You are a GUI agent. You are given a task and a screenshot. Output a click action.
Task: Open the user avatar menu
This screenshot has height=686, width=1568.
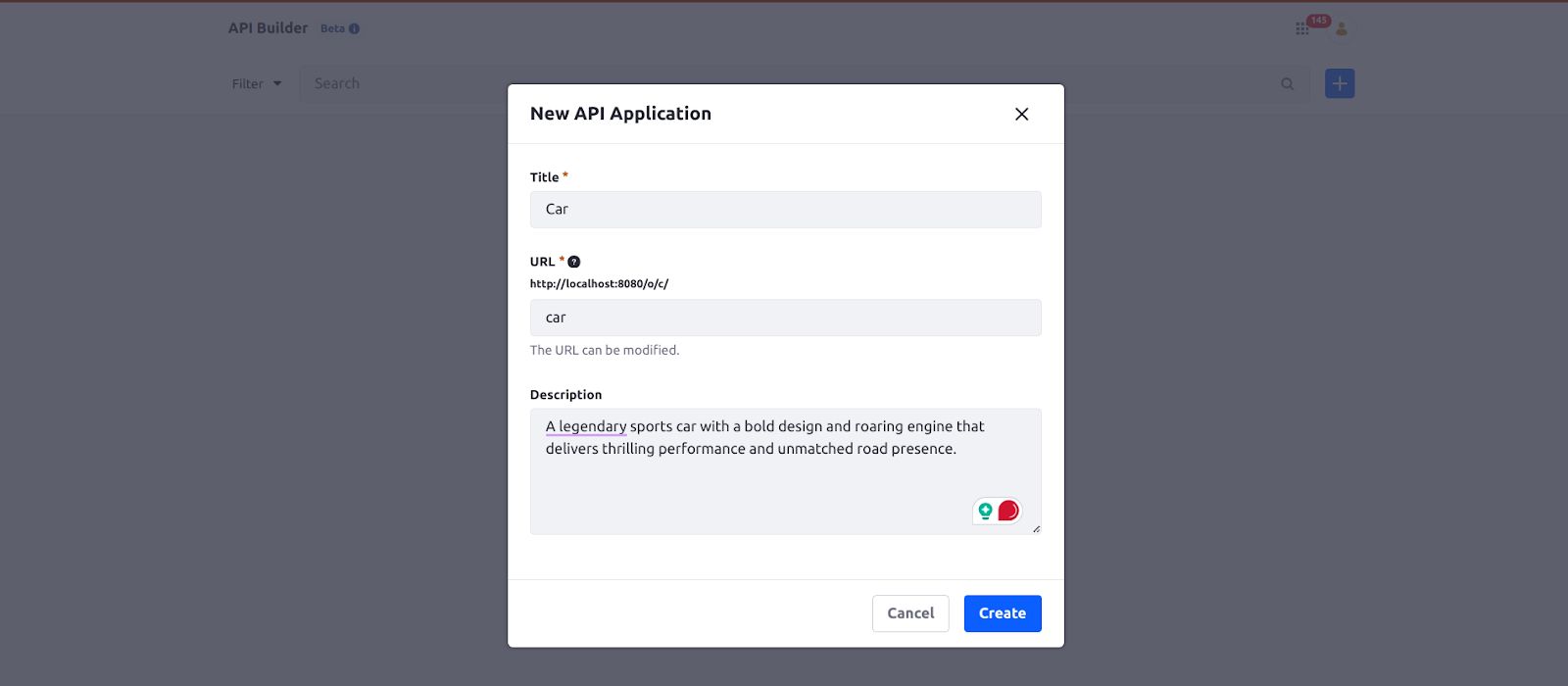pyautogui.click(x=1342, y=29)
